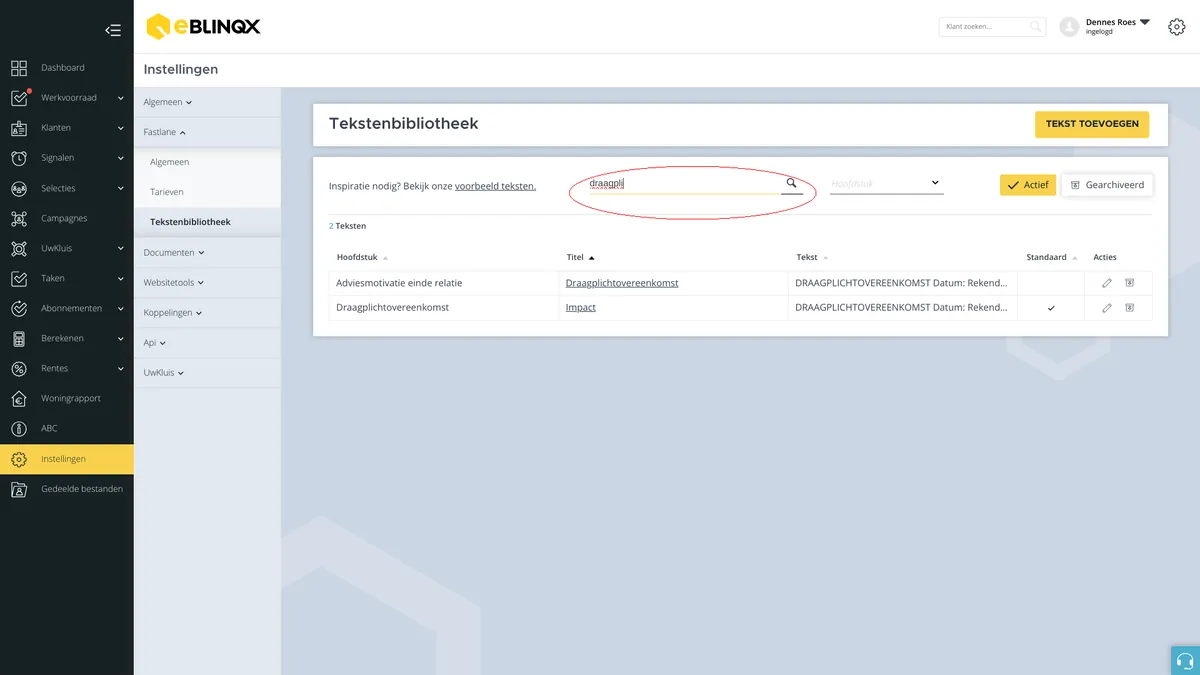The height and width of the screenshot is (675, 1200).
Task: Archive the Draagplichtovereenkomst title row
Action: click(x=1129, y=283)
